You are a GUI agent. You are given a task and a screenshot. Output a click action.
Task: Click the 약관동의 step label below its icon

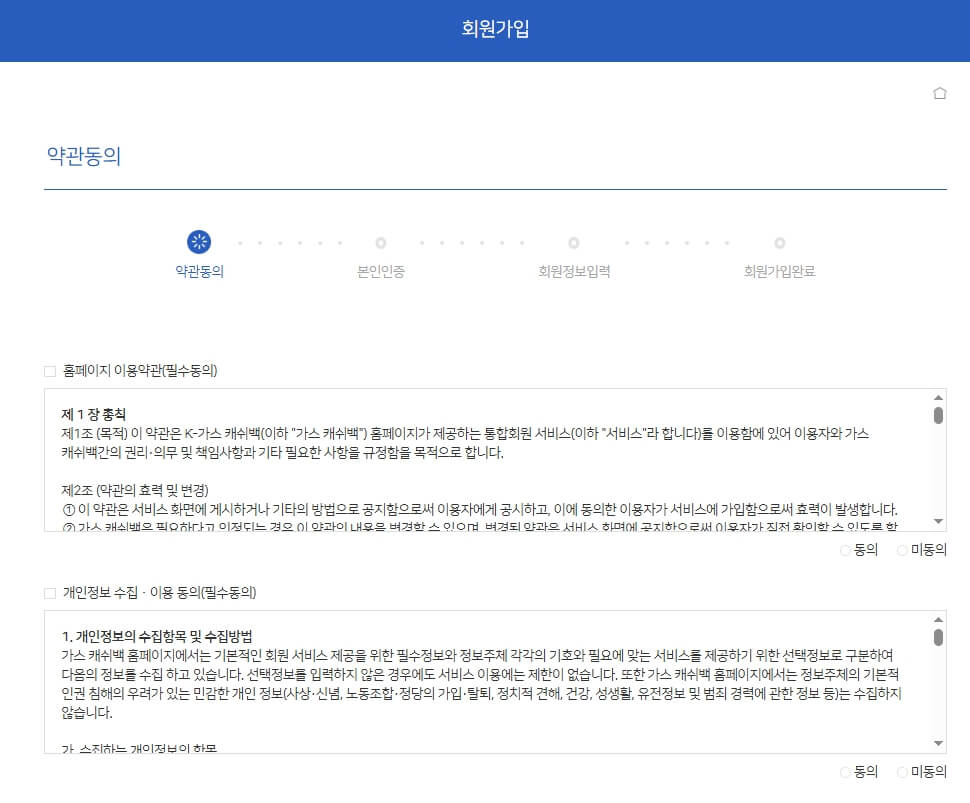200,269
